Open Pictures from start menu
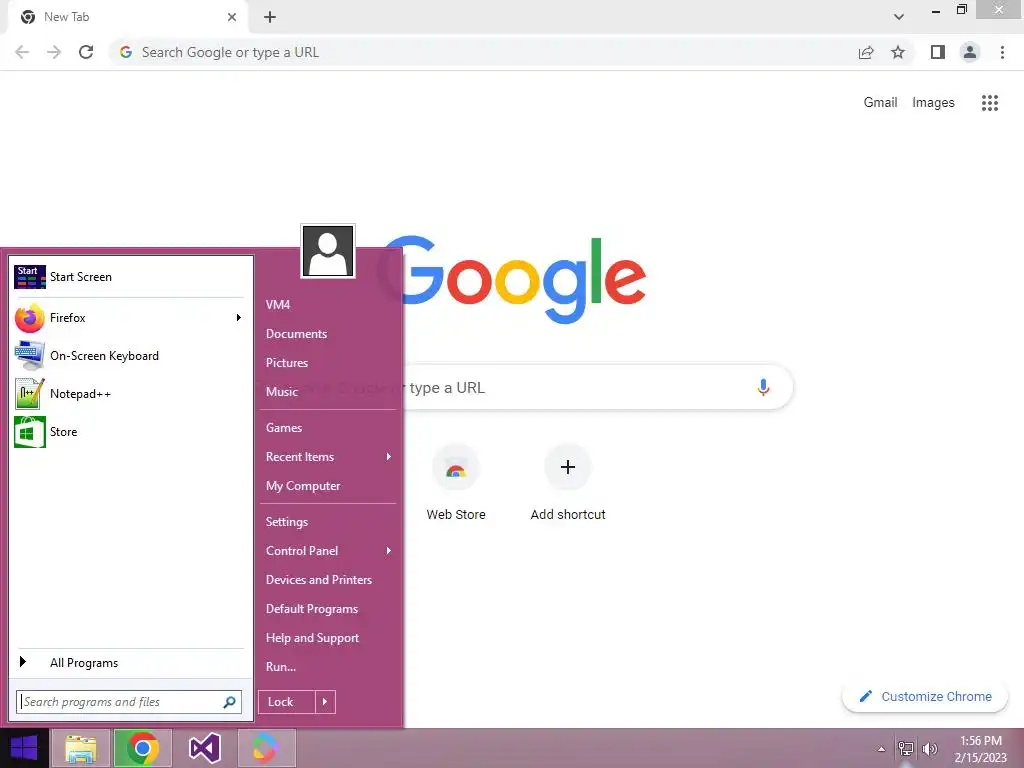The width and height of the screenshot is (1024, 768). pos(328,363)
